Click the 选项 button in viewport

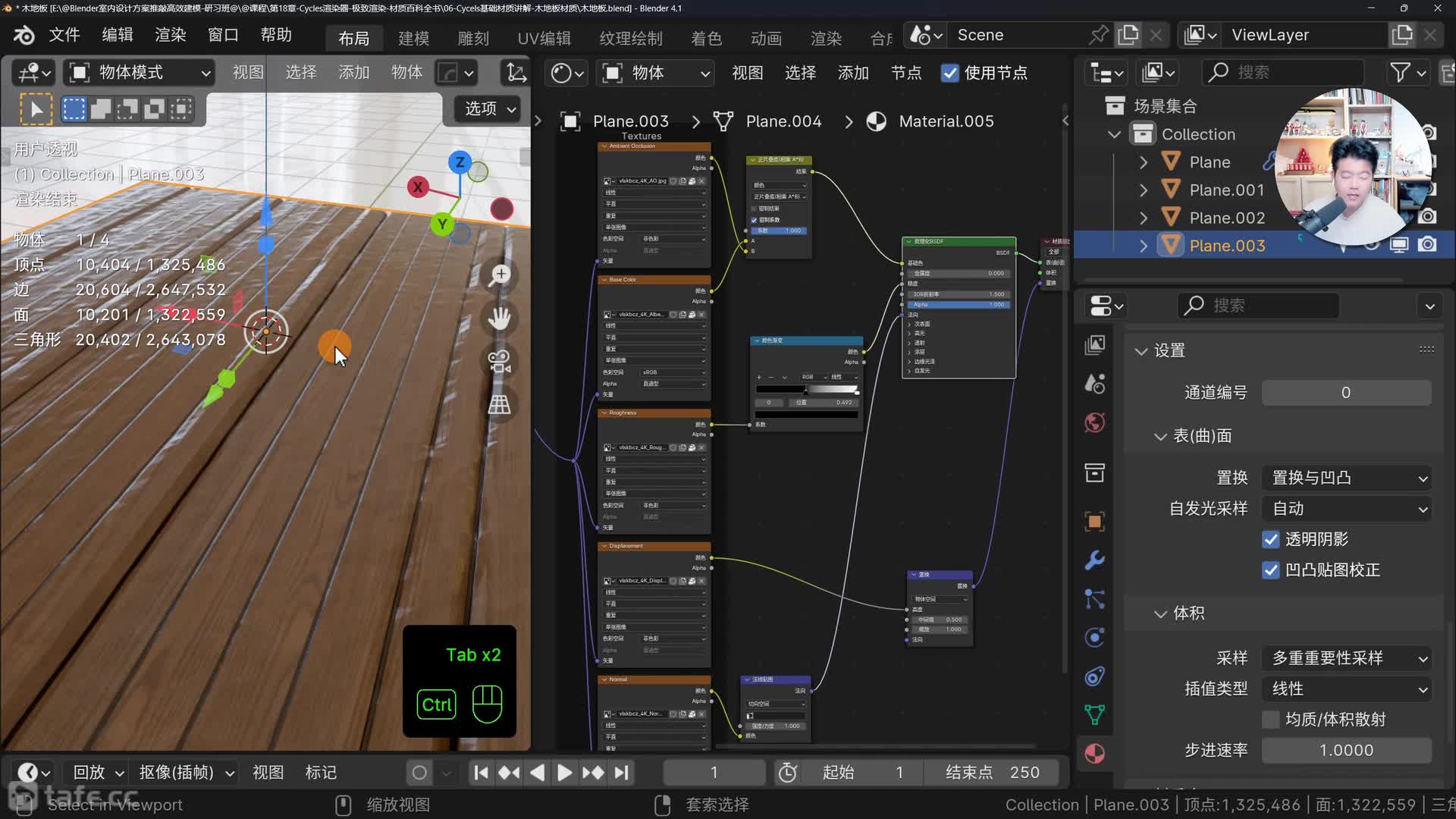(489, 108)
